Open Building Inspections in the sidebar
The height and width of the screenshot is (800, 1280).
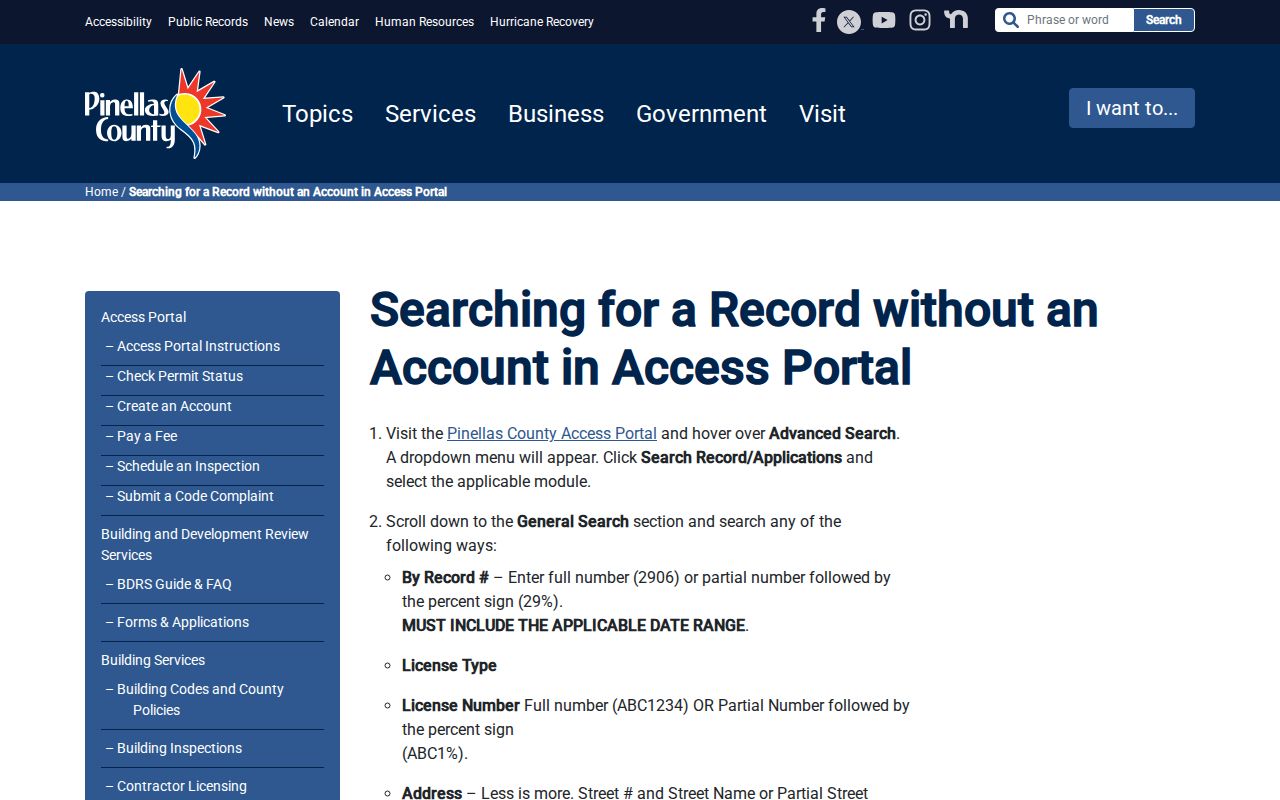(179, 748)
